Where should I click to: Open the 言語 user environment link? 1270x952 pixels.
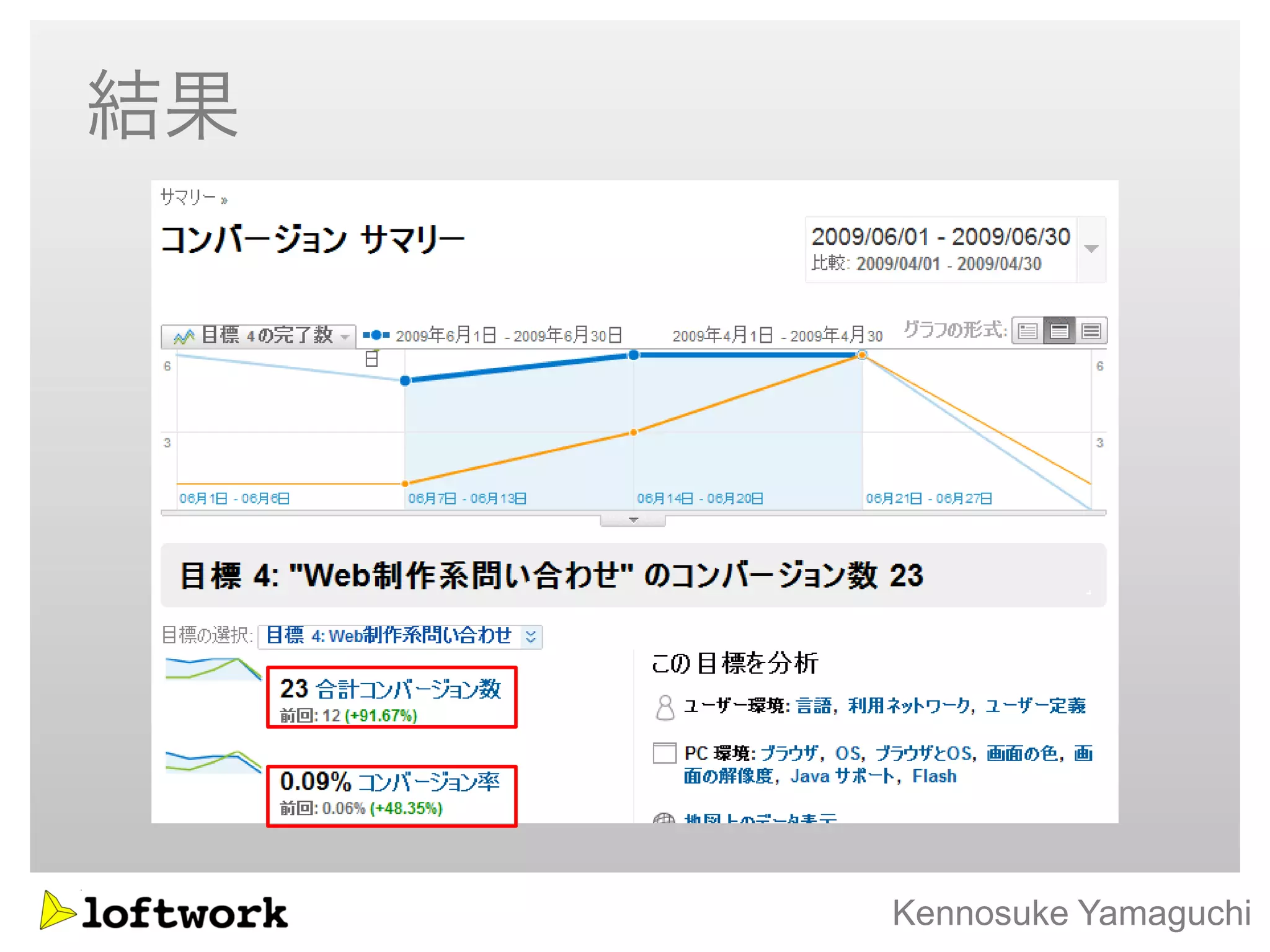pos(814,706)
